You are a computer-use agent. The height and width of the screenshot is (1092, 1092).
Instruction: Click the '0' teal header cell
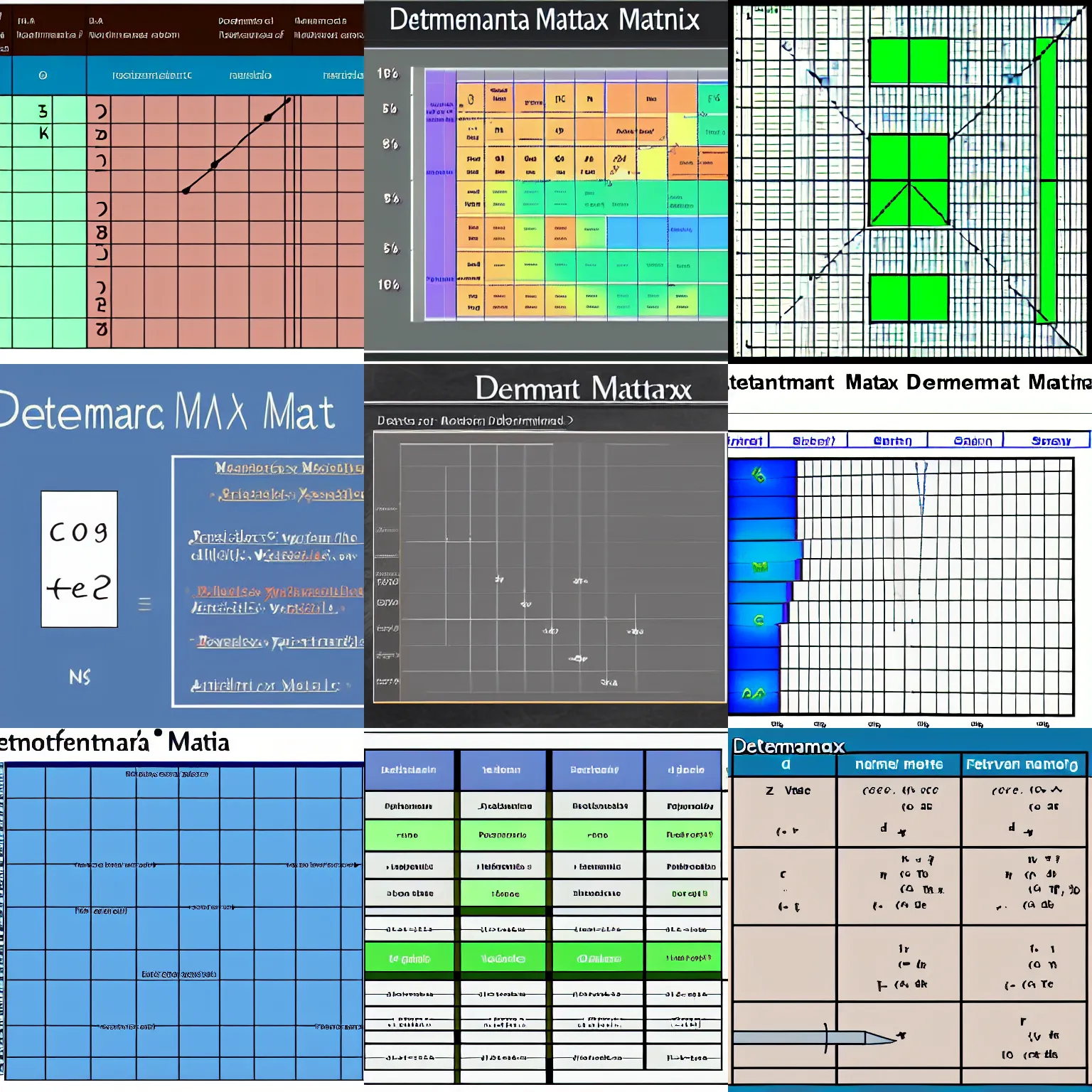43,75
